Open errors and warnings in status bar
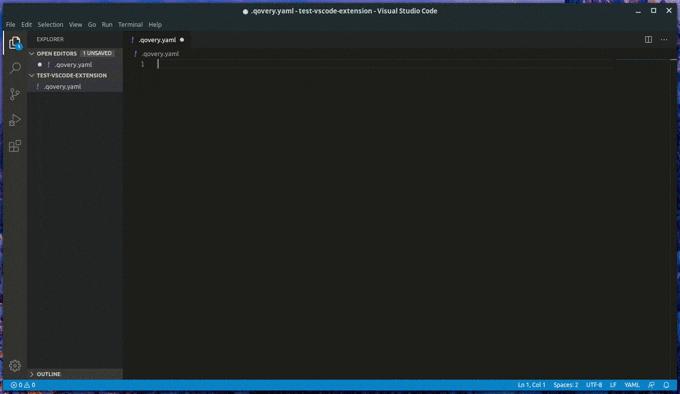The image size is (680, 394). coord(23,385)
